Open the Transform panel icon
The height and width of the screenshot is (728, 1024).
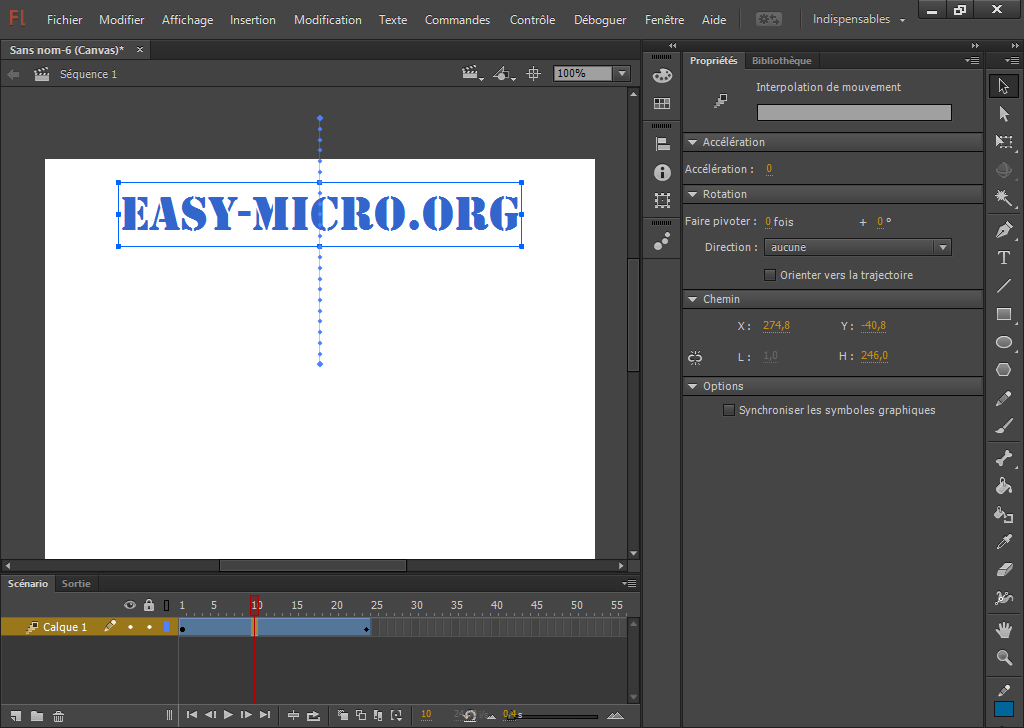pyautogui.click(x=662, y=200)
